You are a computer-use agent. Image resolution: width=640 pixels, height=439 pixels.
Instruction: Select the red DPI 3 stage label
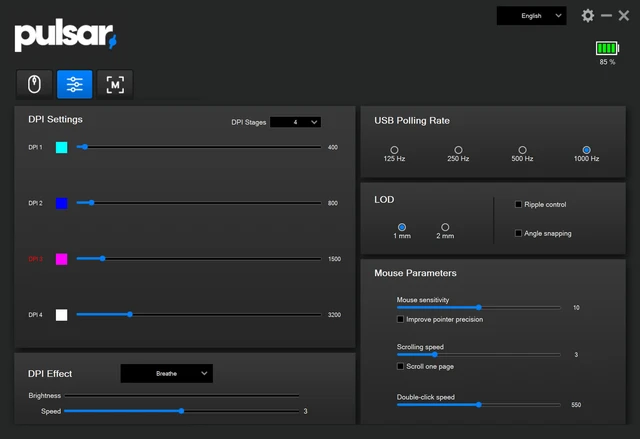pos(36,259)
